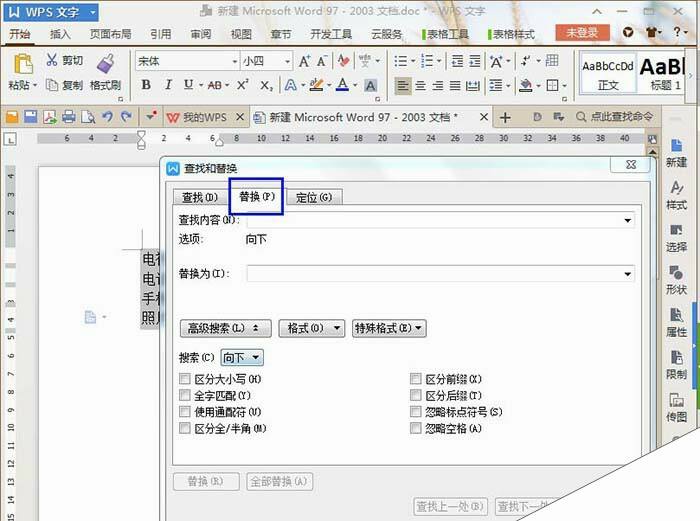This screenshot has height=521, width=700.
Task: Align text right
Action: tap(438, 85)
